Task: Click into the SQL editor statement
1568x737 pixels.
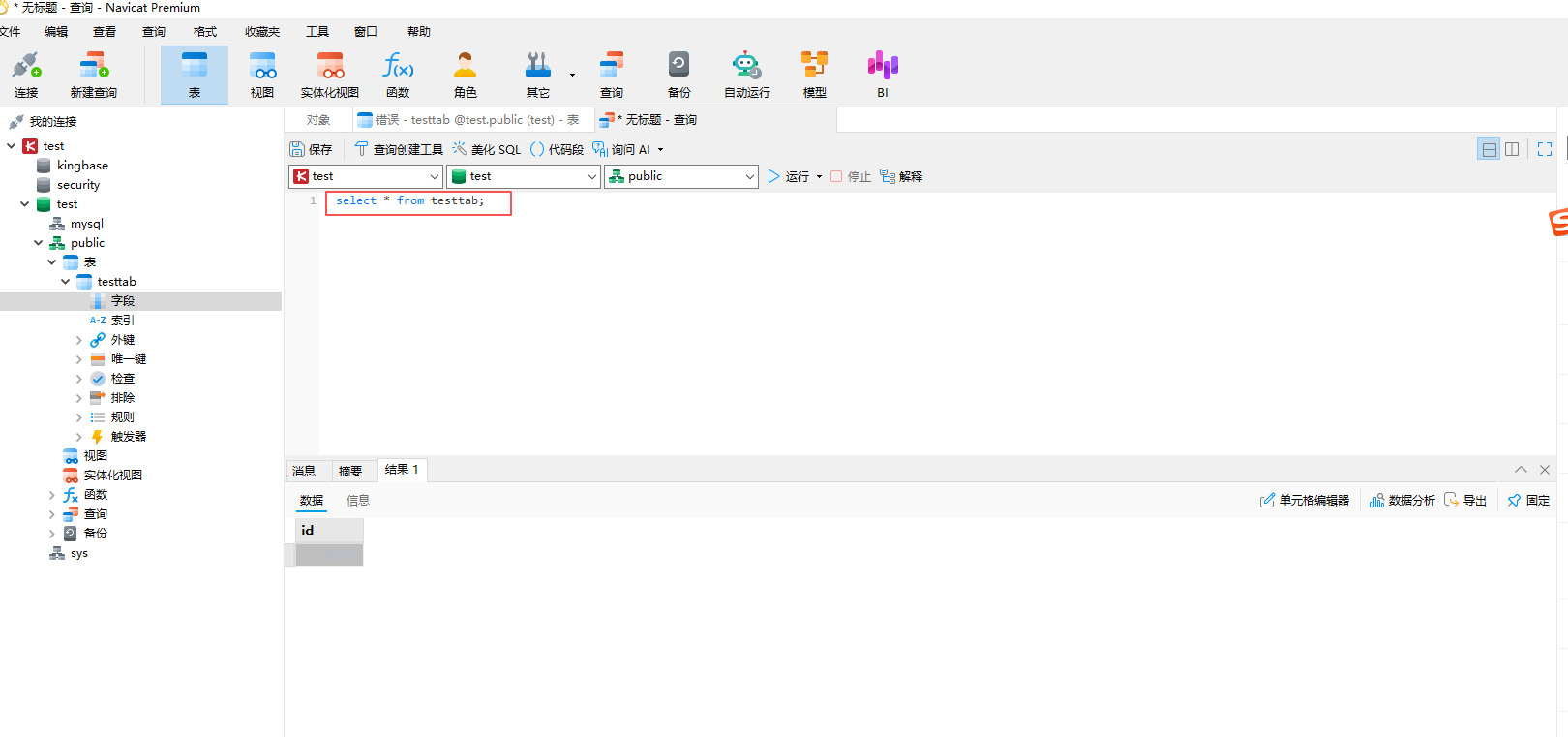Action: point(410,200)
